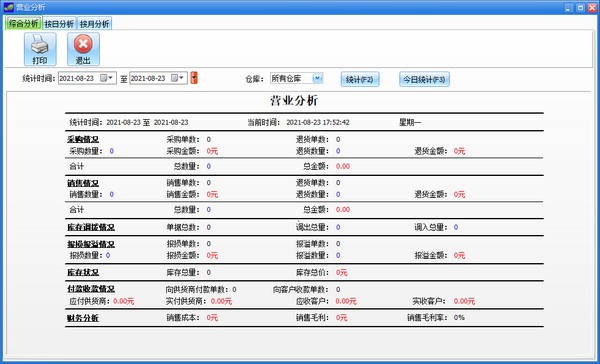Click the start date field 2021-08-23

(78, 78)
